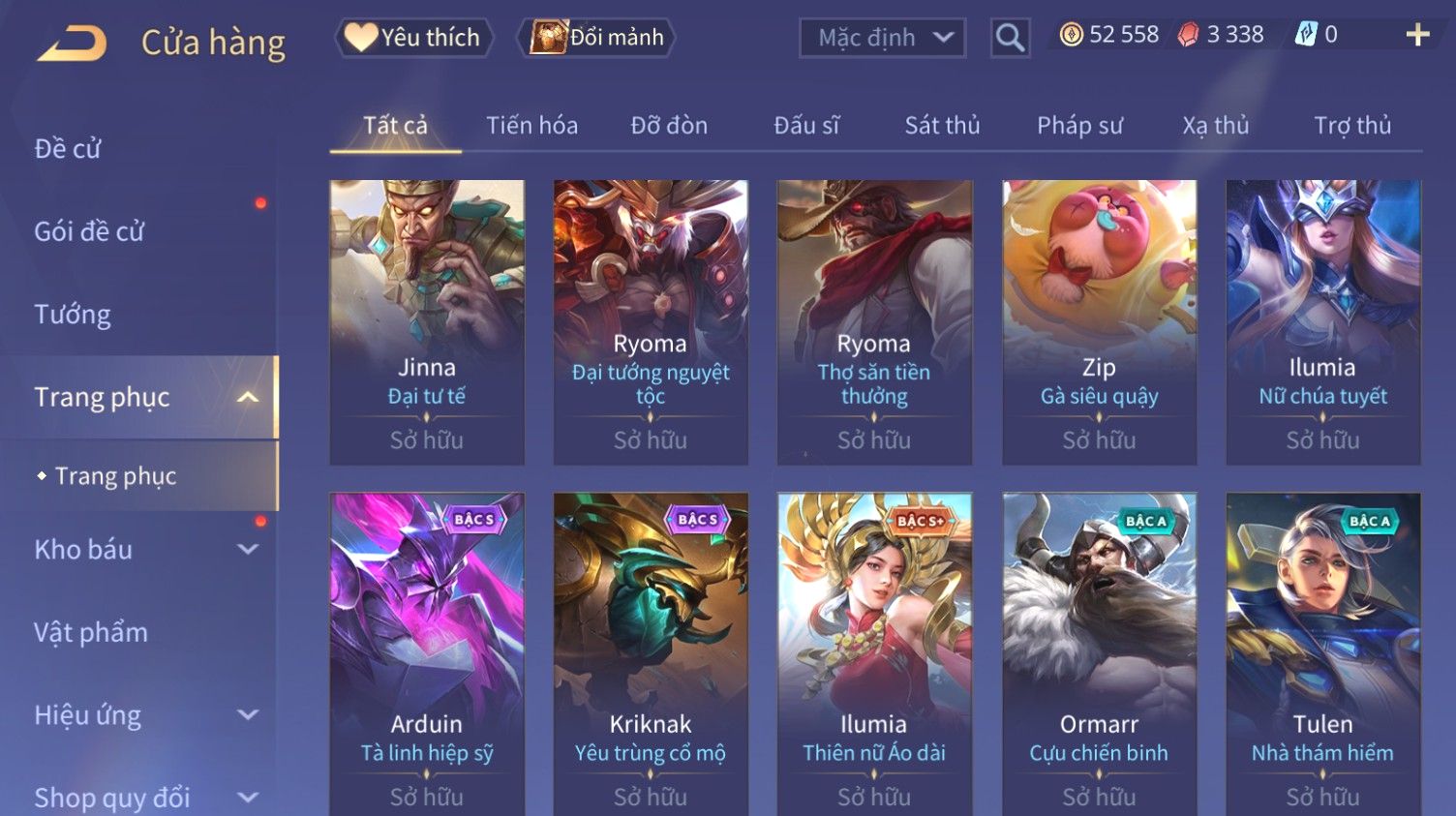Select the Zip Gà siêu quậy skin card
This screenshot has height=816, width=1456.
pyautogui.click(x=1099, y=322)
